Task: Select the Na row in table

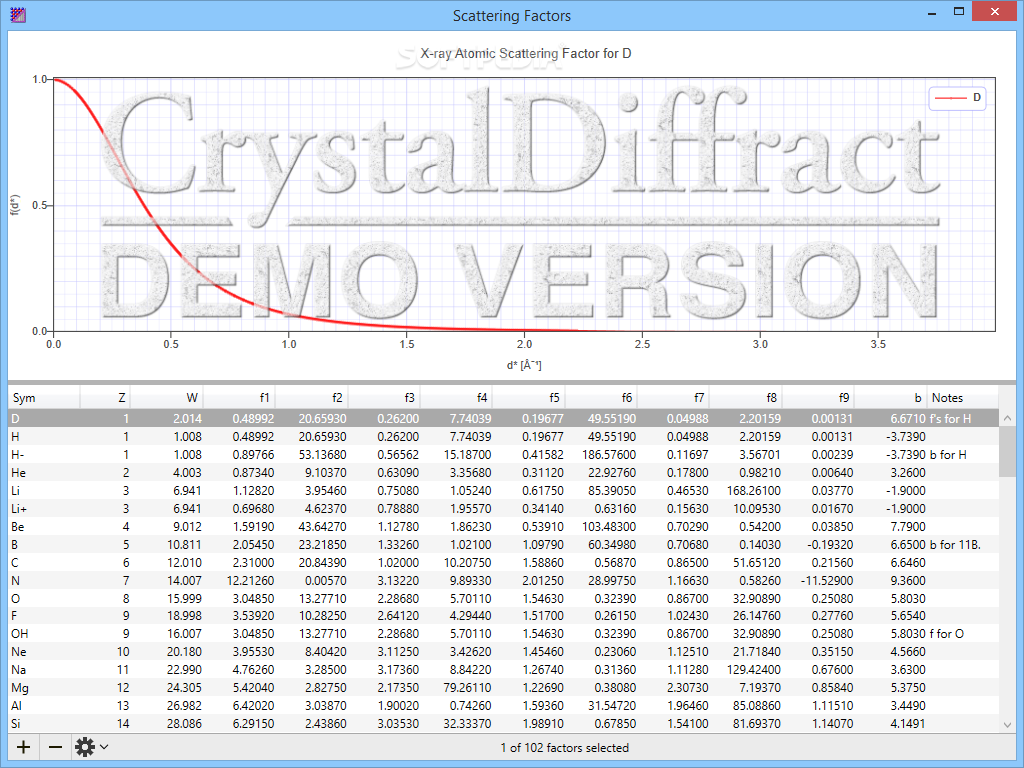Action: pos(504,669)
